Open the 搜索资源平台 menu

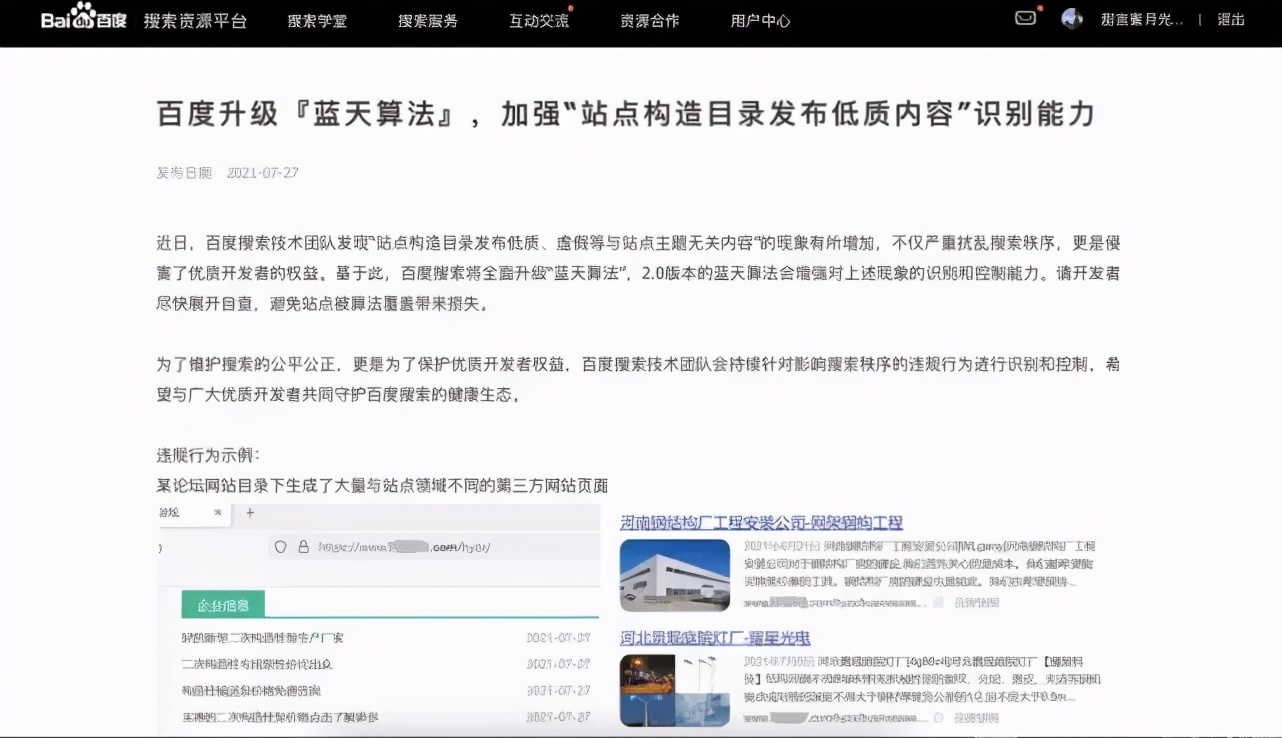(x=196, y=21)
